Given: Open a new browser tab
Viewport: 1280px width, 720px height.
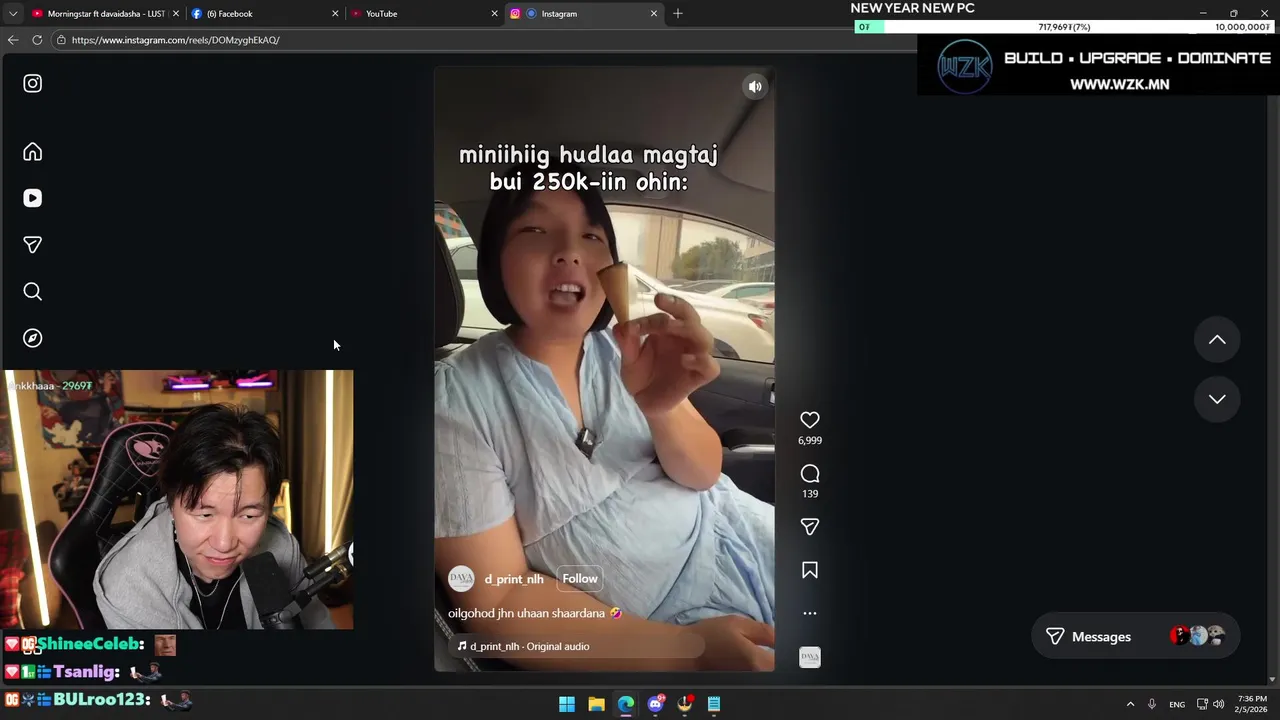Looking at the screenshot, I should click(x=678, y=14).
